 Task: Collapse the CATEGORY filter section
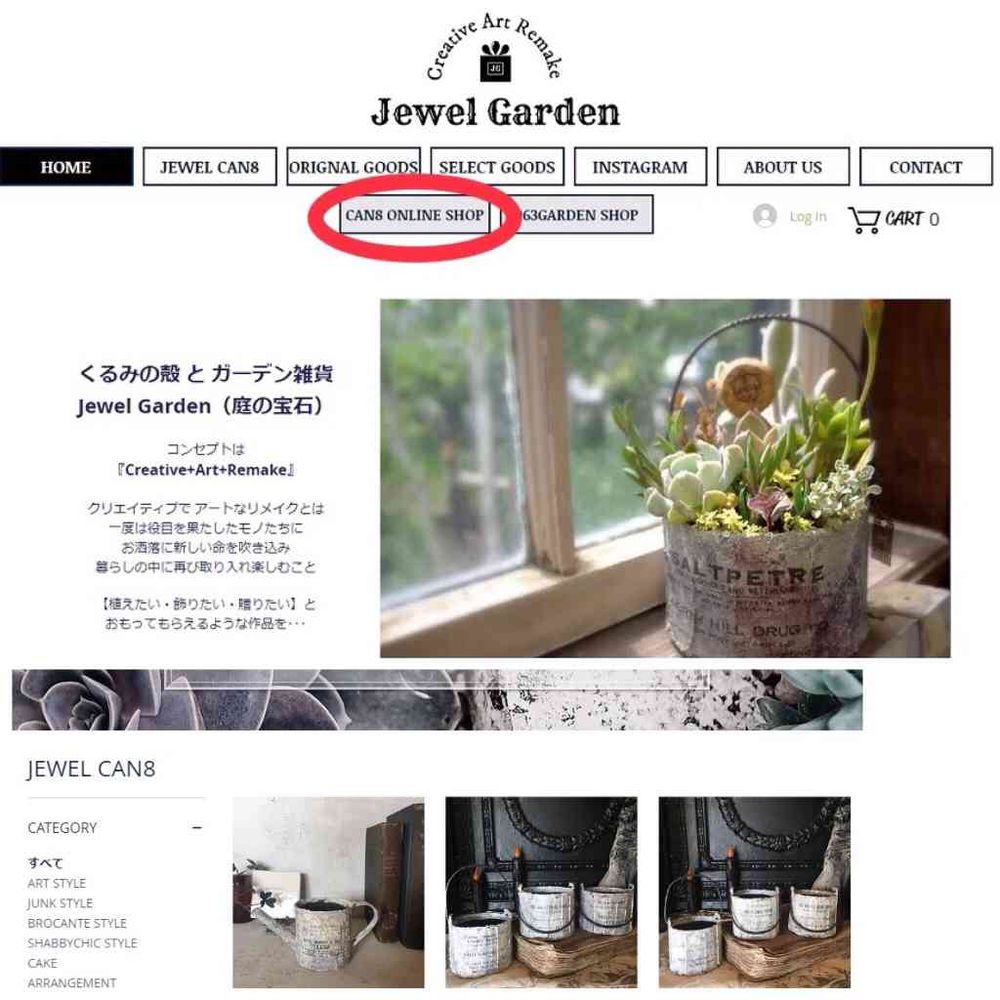tap(197, 828)
